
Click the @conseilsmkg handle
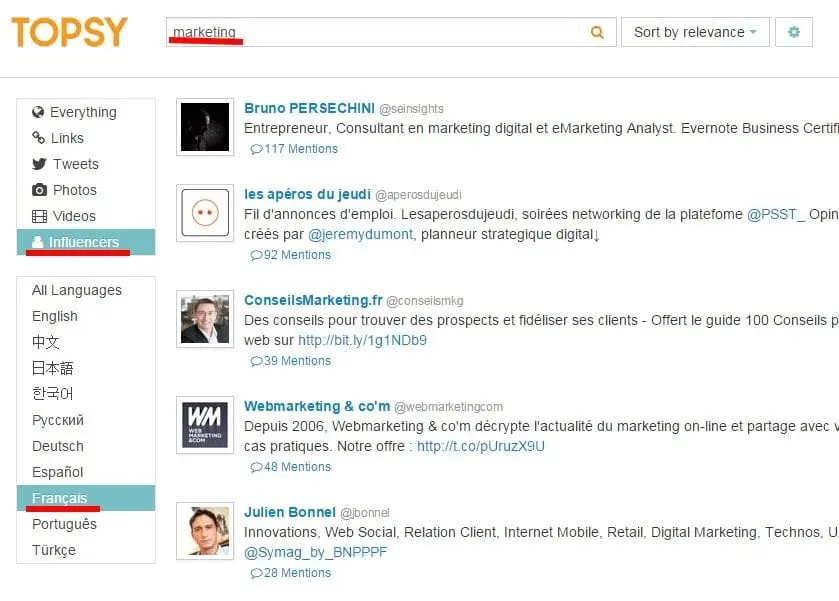click(x=425, y=301)
